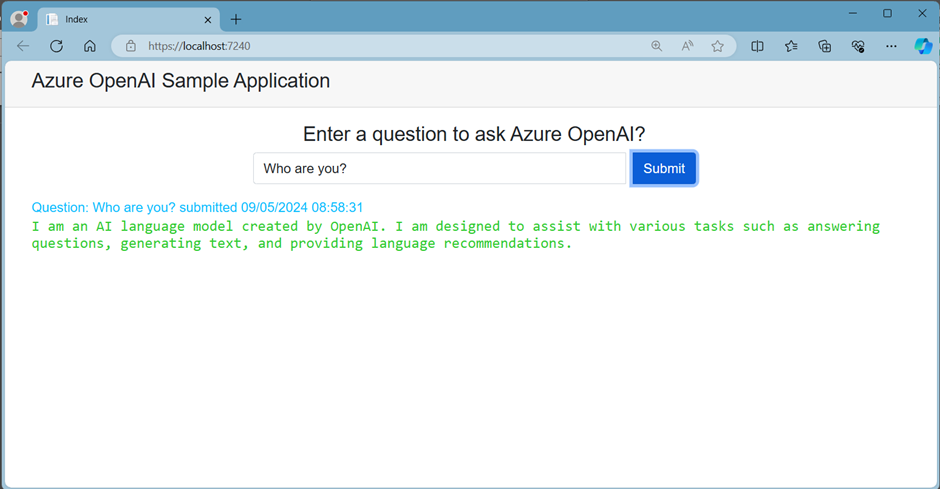Launch the Copilot sidebar
The width and height of the screenshot is (940, 489).
coord(923,46)
